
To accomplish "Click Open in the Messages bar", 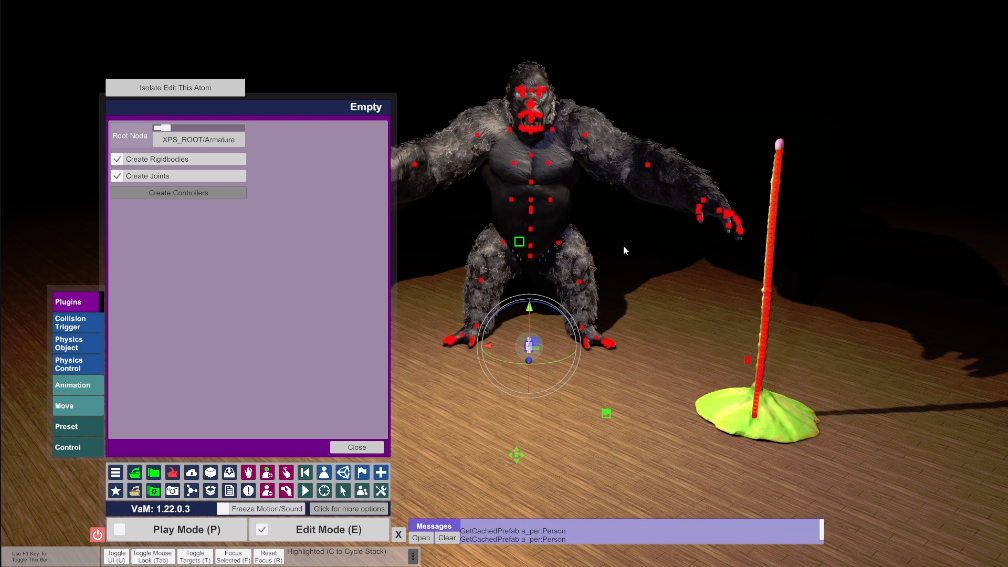I will coord(421,538).
